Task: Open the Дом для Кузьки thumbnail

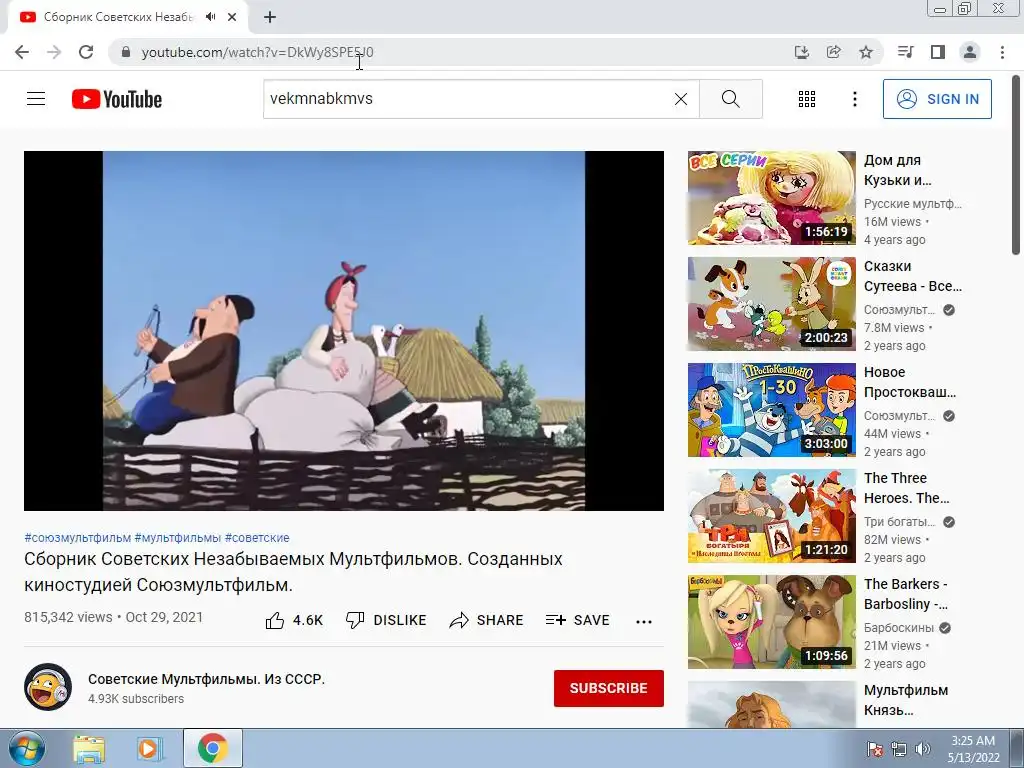Action: coord(771,198)
